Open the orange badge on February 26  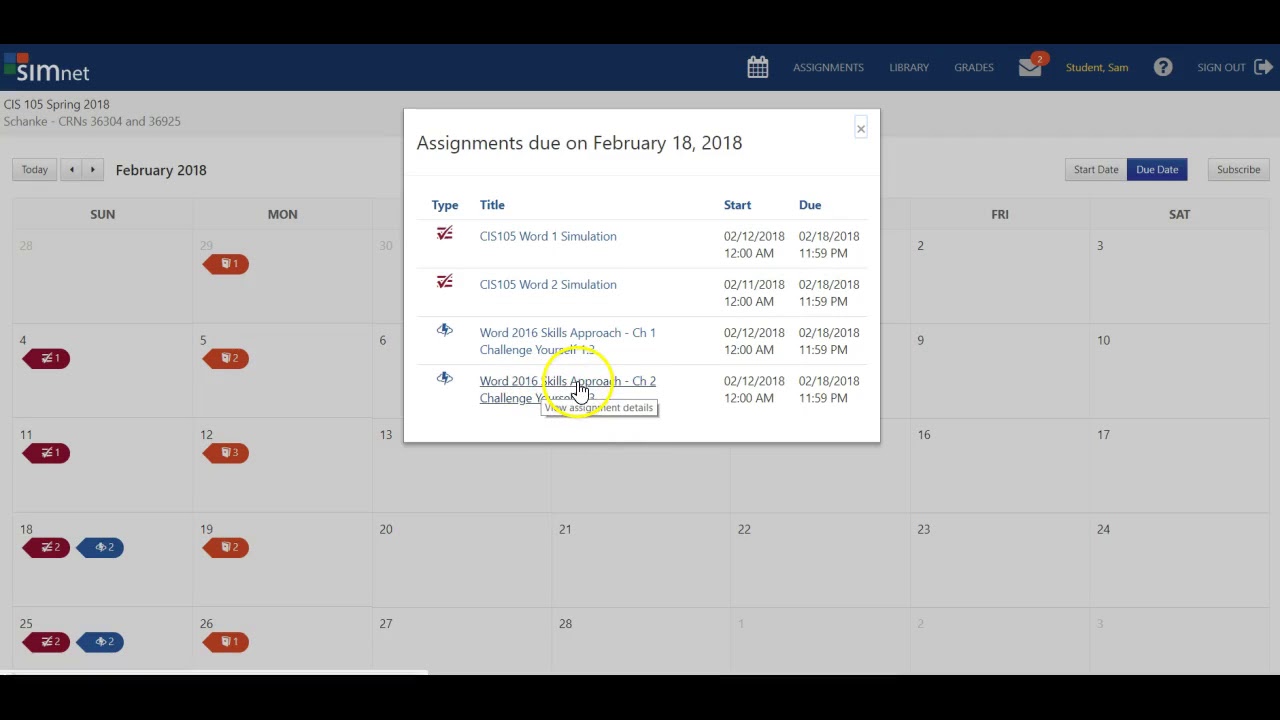226,641
